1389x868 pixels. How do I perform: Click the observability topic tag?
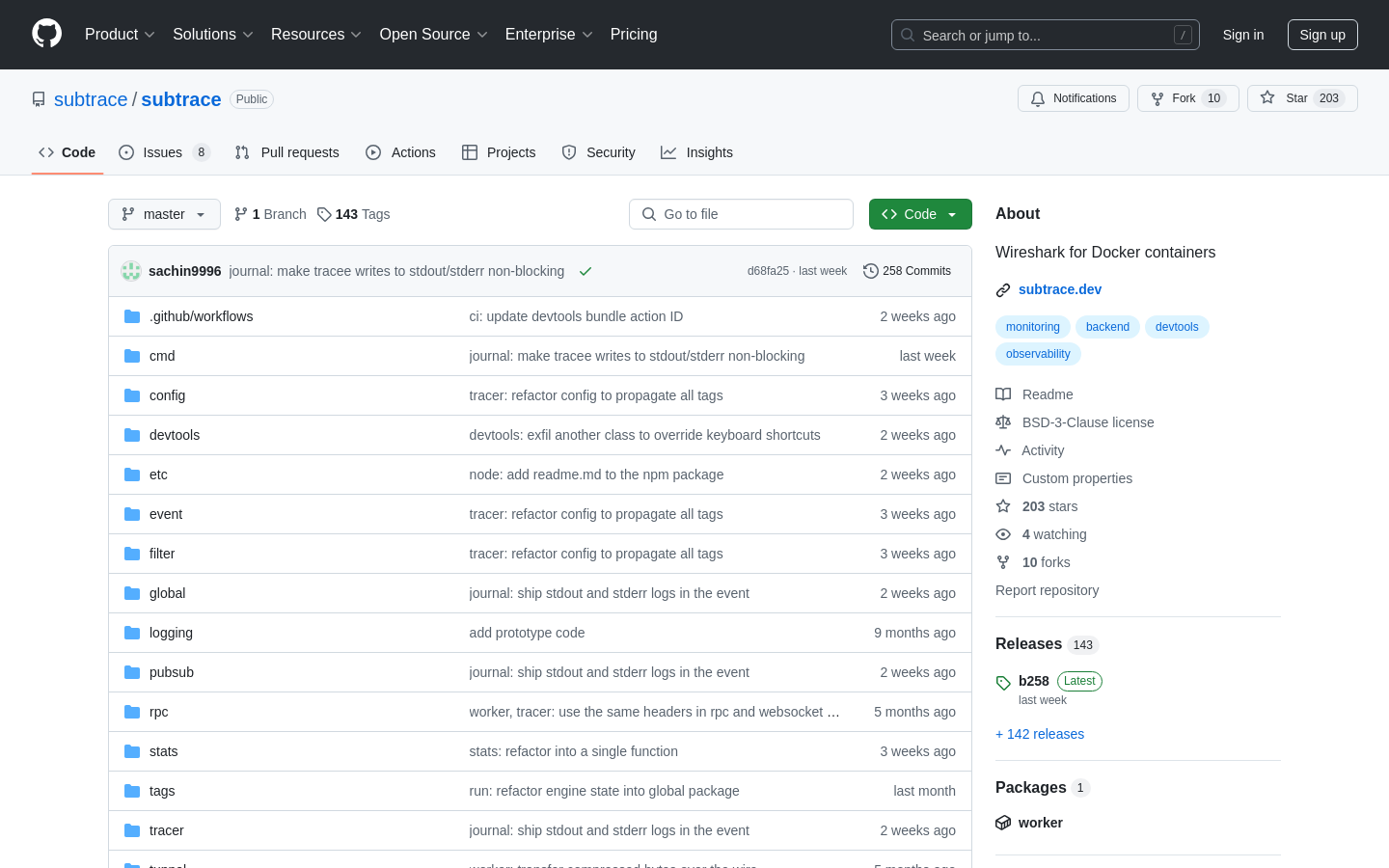pyautogui.click(x=1038, y=354)
